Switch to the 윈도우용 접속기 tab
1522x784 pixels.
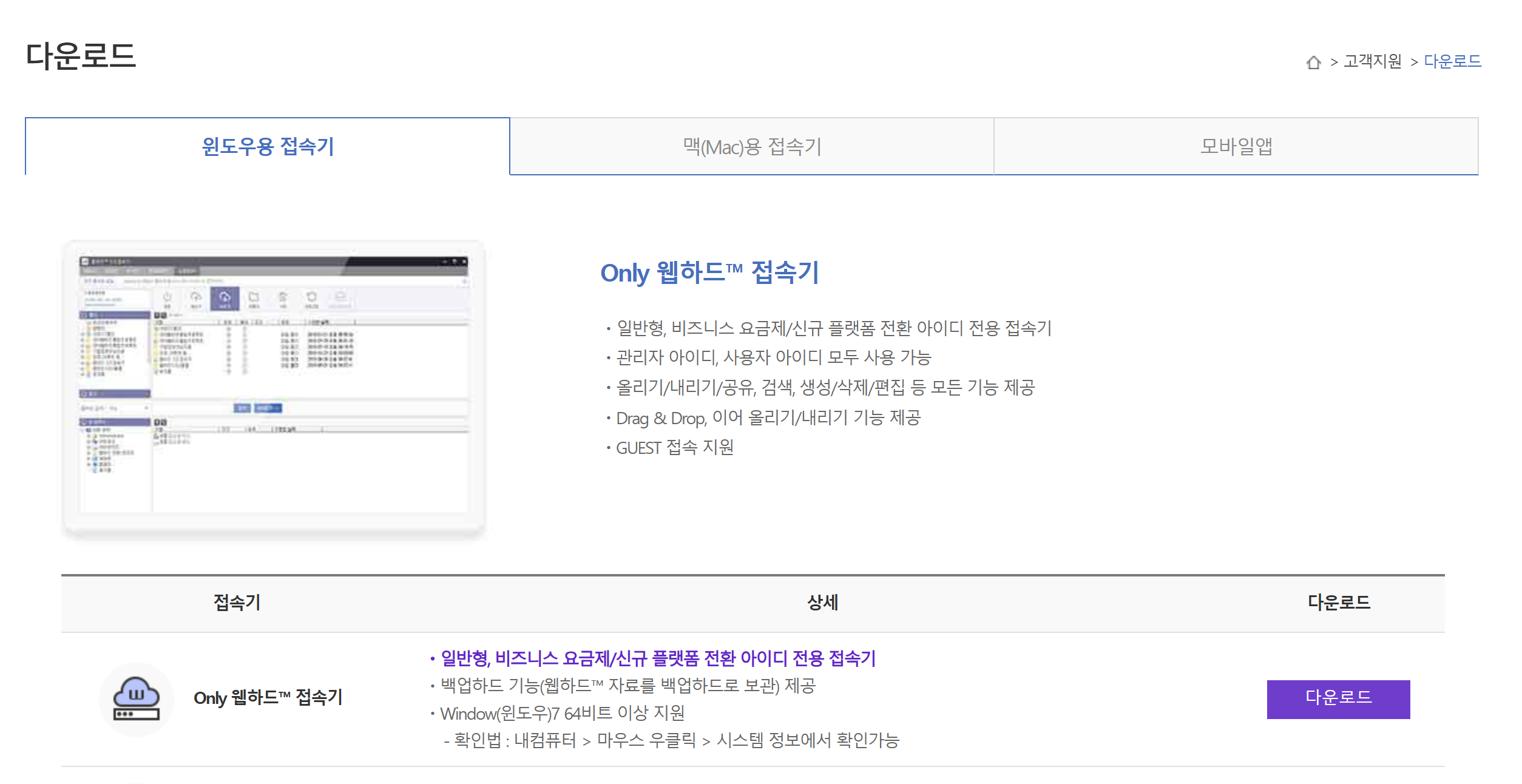[x=268, y=146]
